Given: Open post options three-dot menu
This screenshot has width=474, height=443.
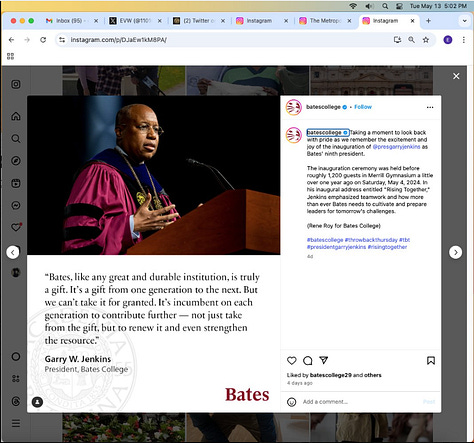Looking at the screenshot, I should [430, 107].
